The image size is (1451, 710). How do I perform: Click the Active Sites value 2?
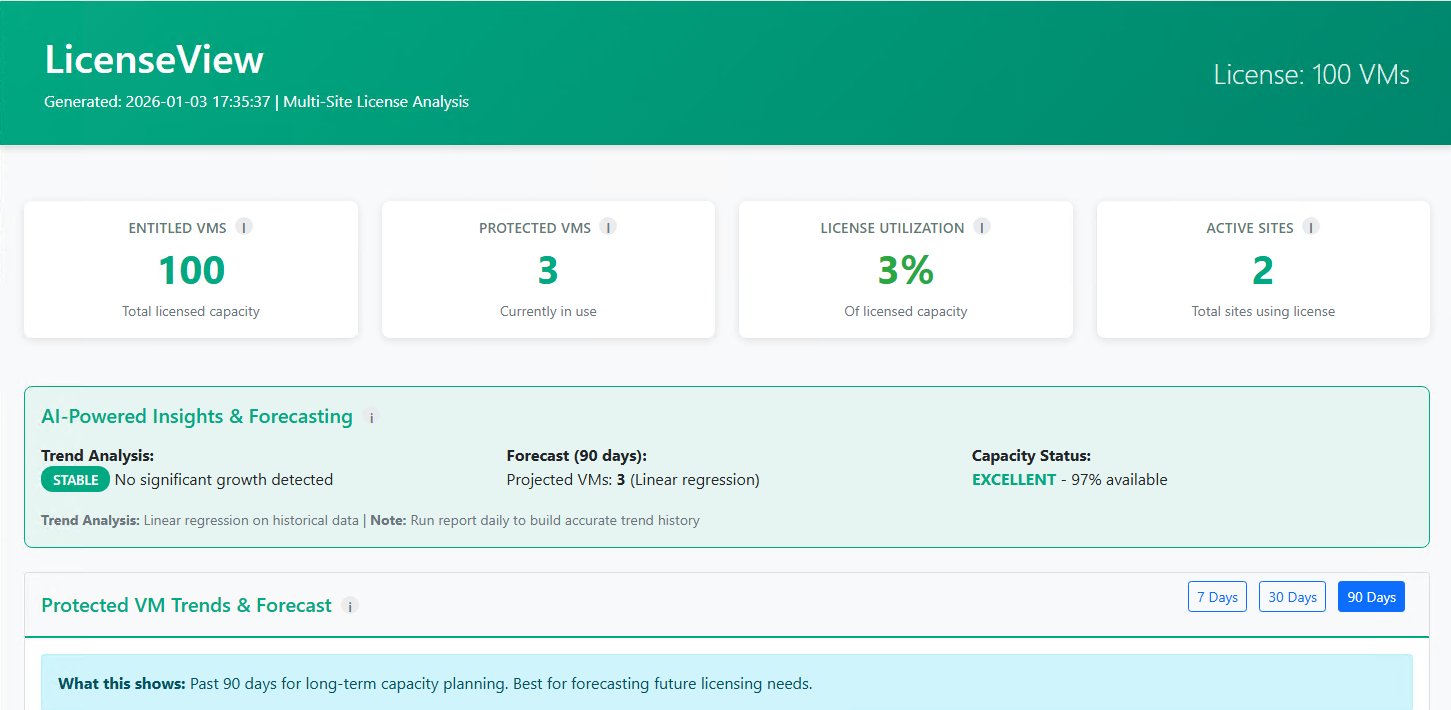(x=1263, y=270)
